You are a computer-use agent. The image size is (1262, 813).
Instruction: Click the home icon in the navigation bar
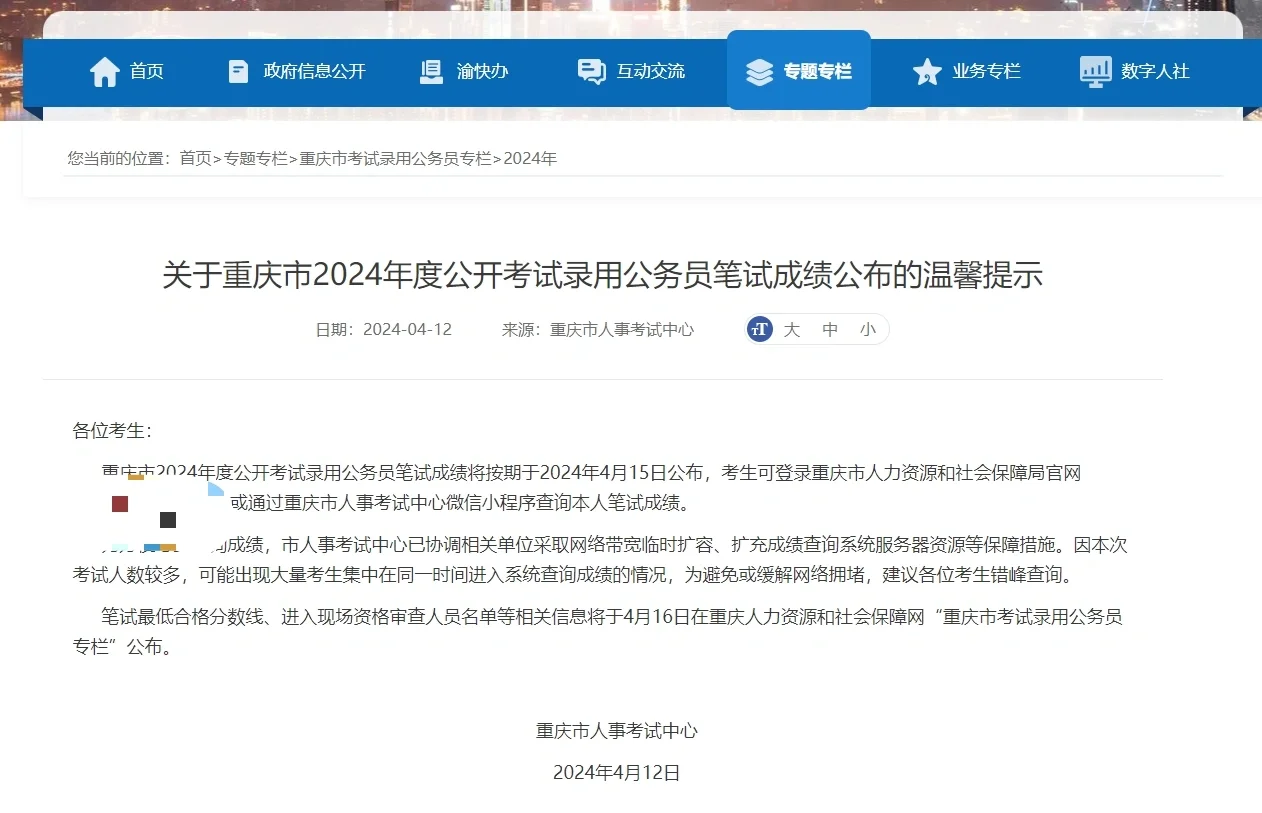(105, 70)
